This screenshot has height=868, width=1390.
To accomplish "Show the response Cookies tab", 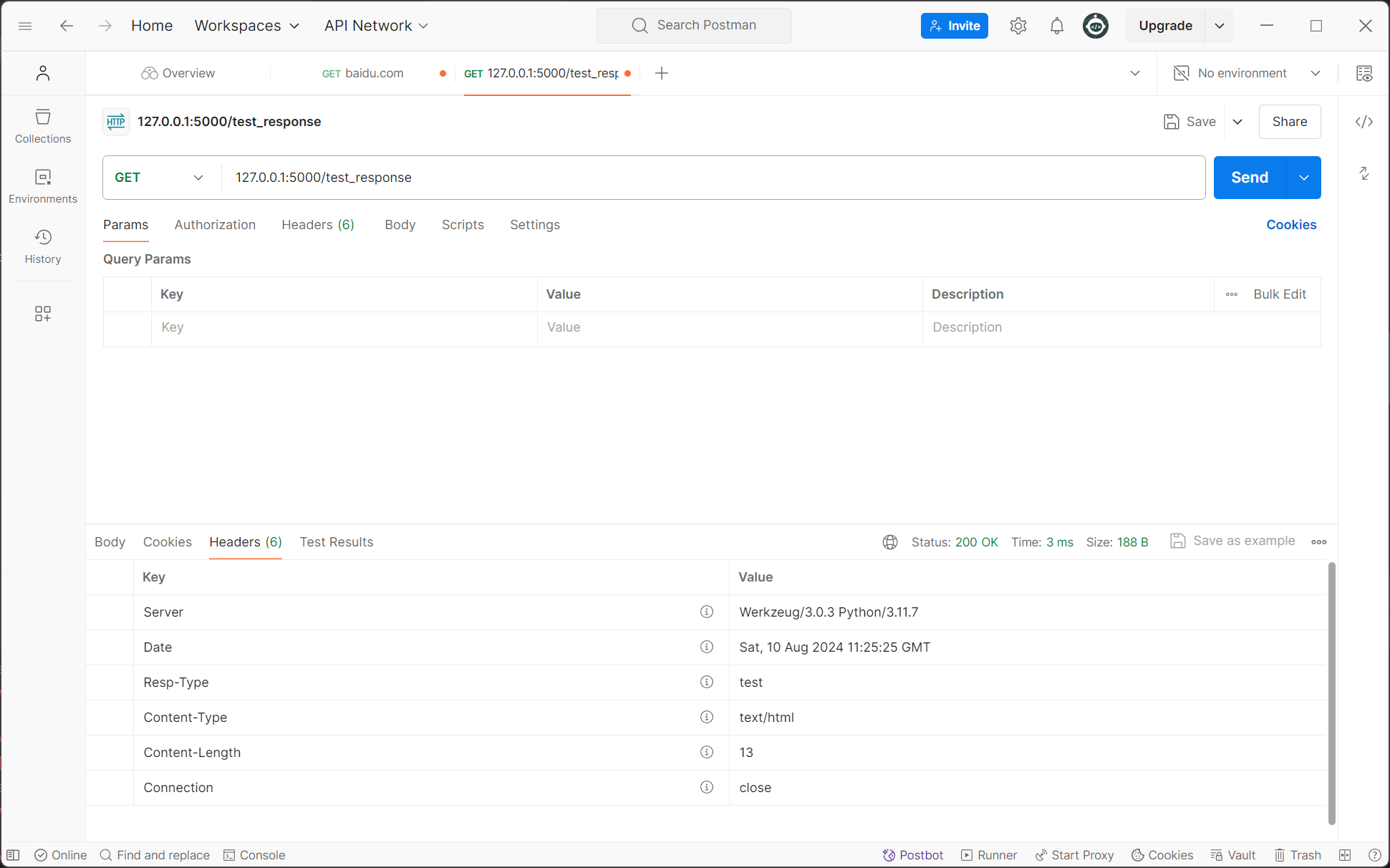I will 168,542.
